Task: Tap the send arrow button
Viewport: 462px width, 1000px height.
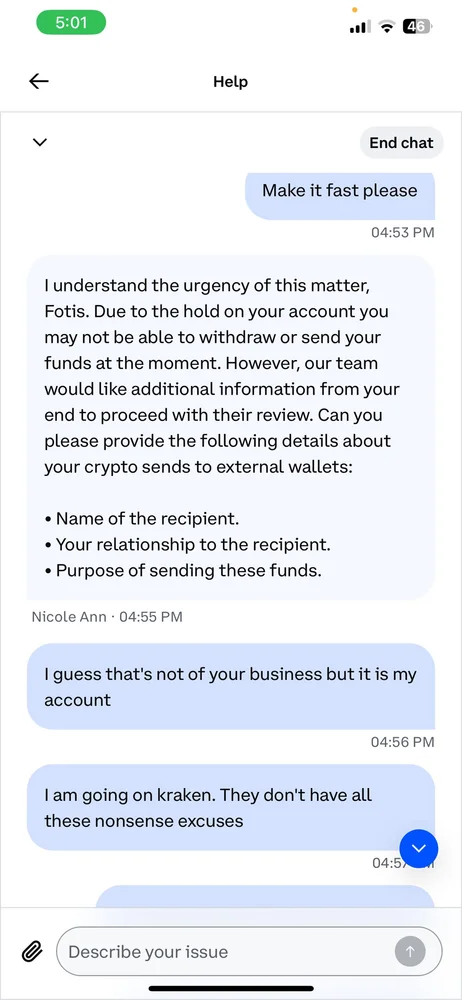Action: (410, 952)
